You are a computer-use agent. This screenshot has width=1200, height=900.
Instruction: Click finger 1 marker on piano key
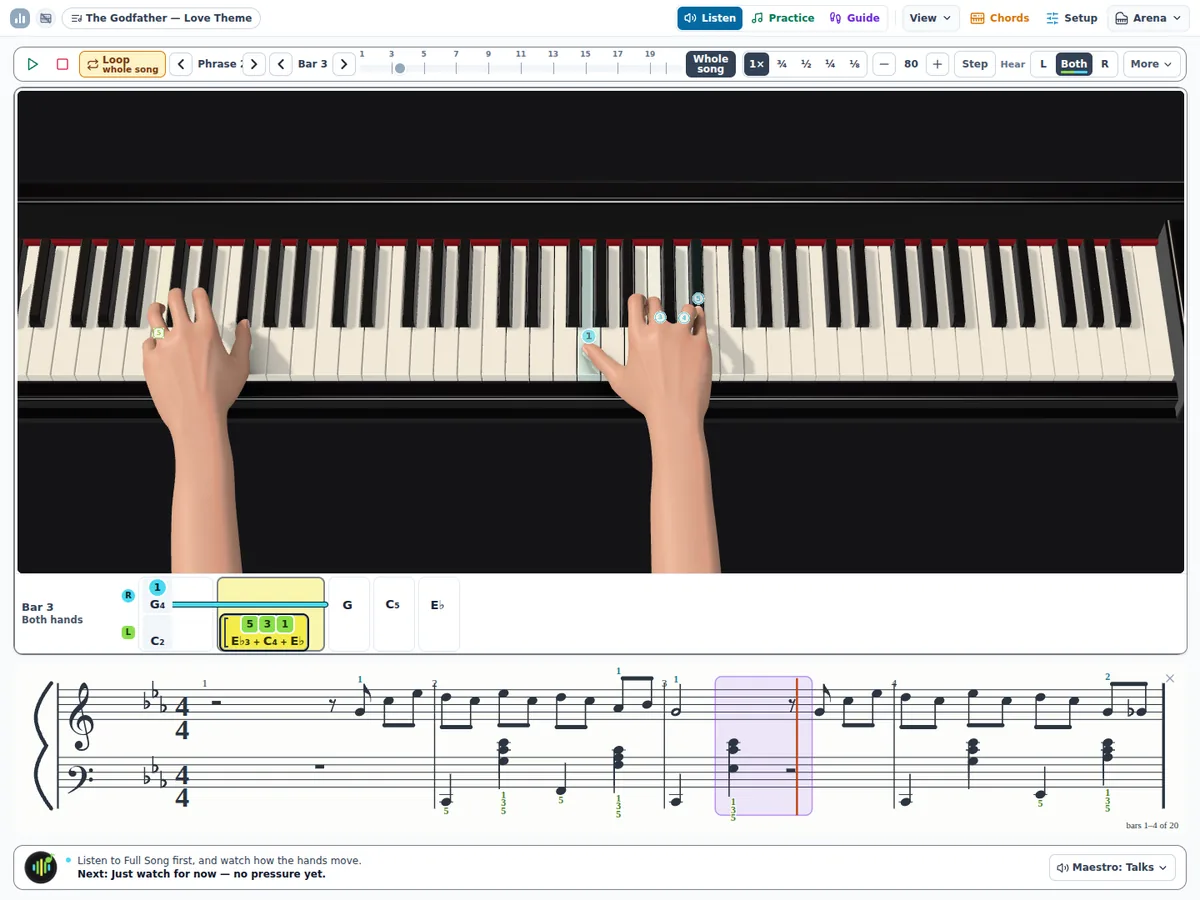point(589,336)
